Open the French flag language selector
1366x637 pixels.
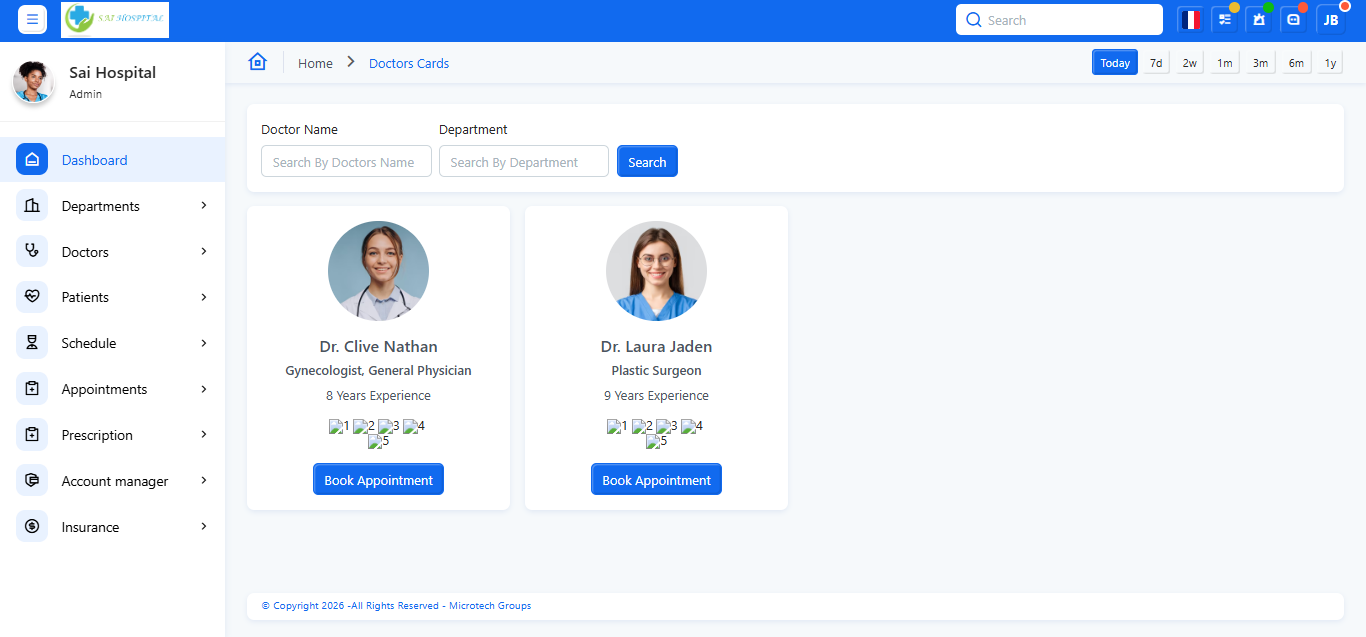tap(1190, 20)
